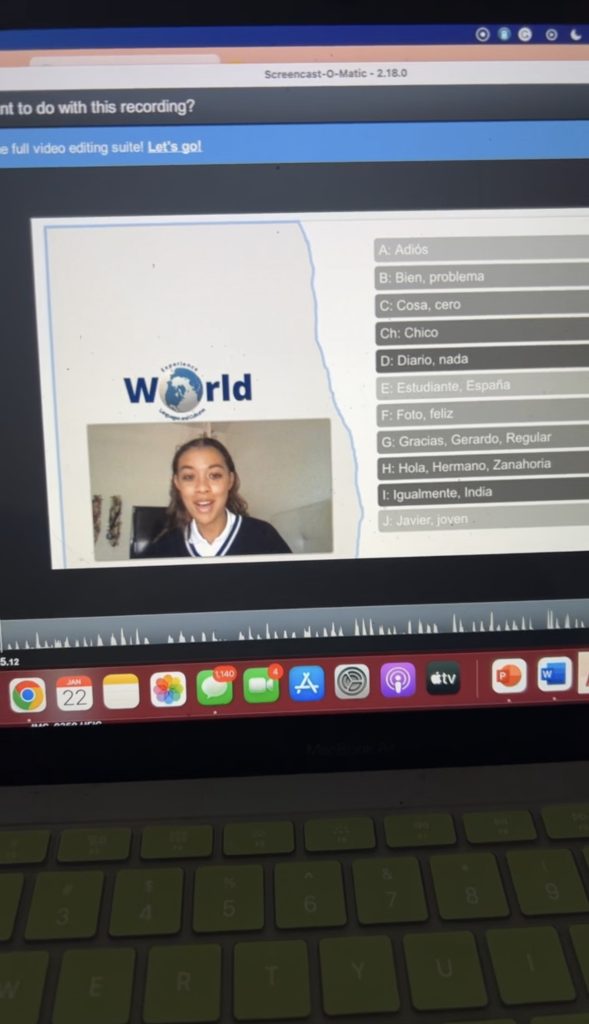
Task: Open System Preferences gear icon
Action: click(x=352, y=681)
